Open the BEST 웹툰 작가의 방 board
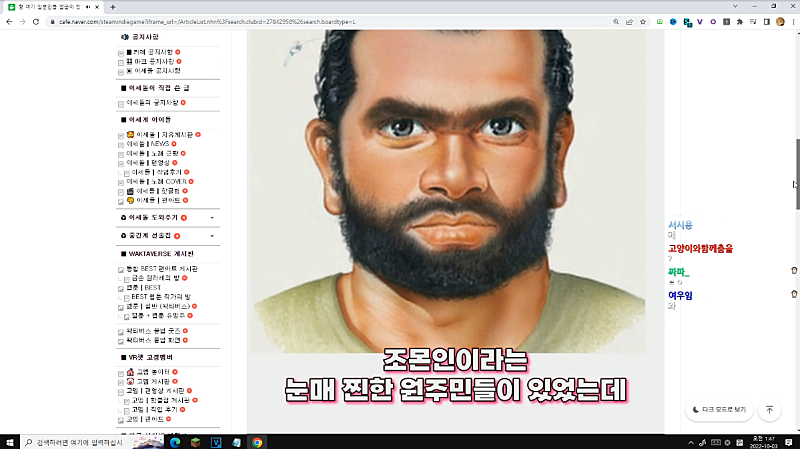Image resolution: width=800 pixels, height=449 pixels. (x=161, y=296)
